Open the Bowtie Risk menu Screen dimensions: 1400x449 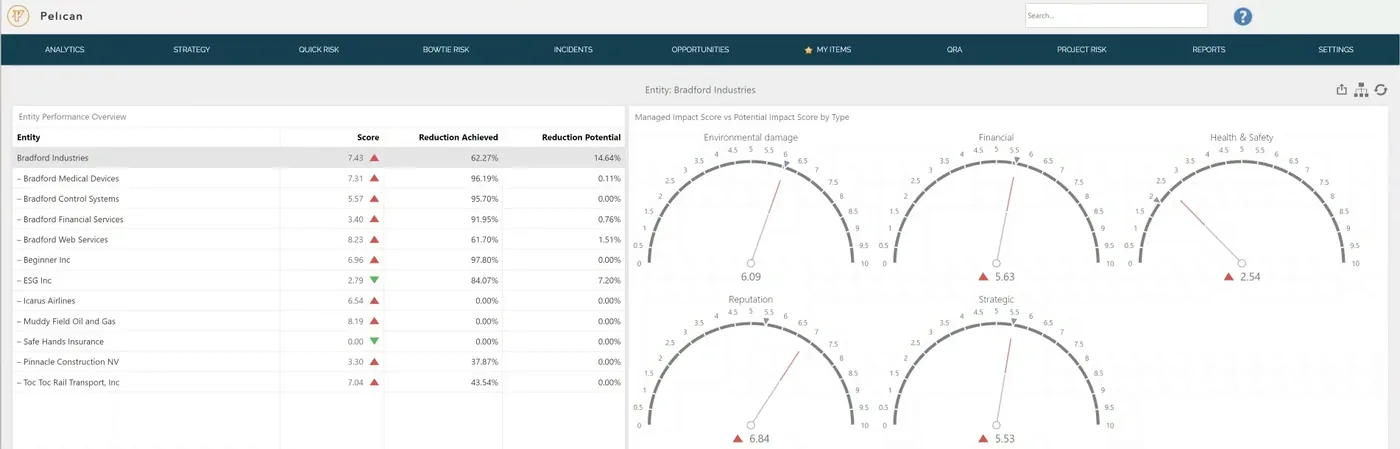[x=446, y=49]
